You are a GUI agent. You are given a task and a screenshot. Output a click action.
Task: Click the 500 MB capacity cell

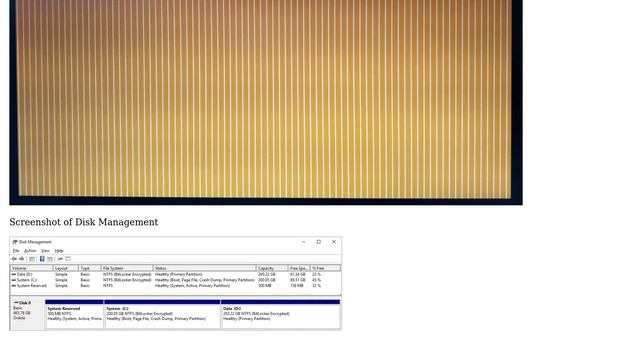click(x=265, y=286)
